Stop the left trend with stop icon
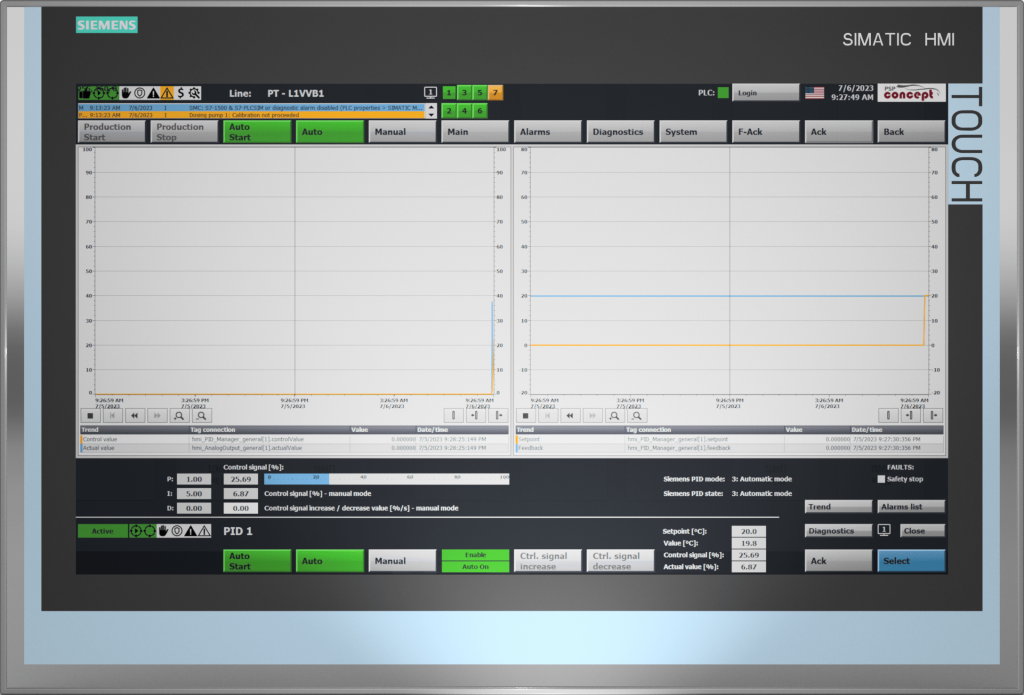Screen dimensions: 1024x695 tap(90, 415)
